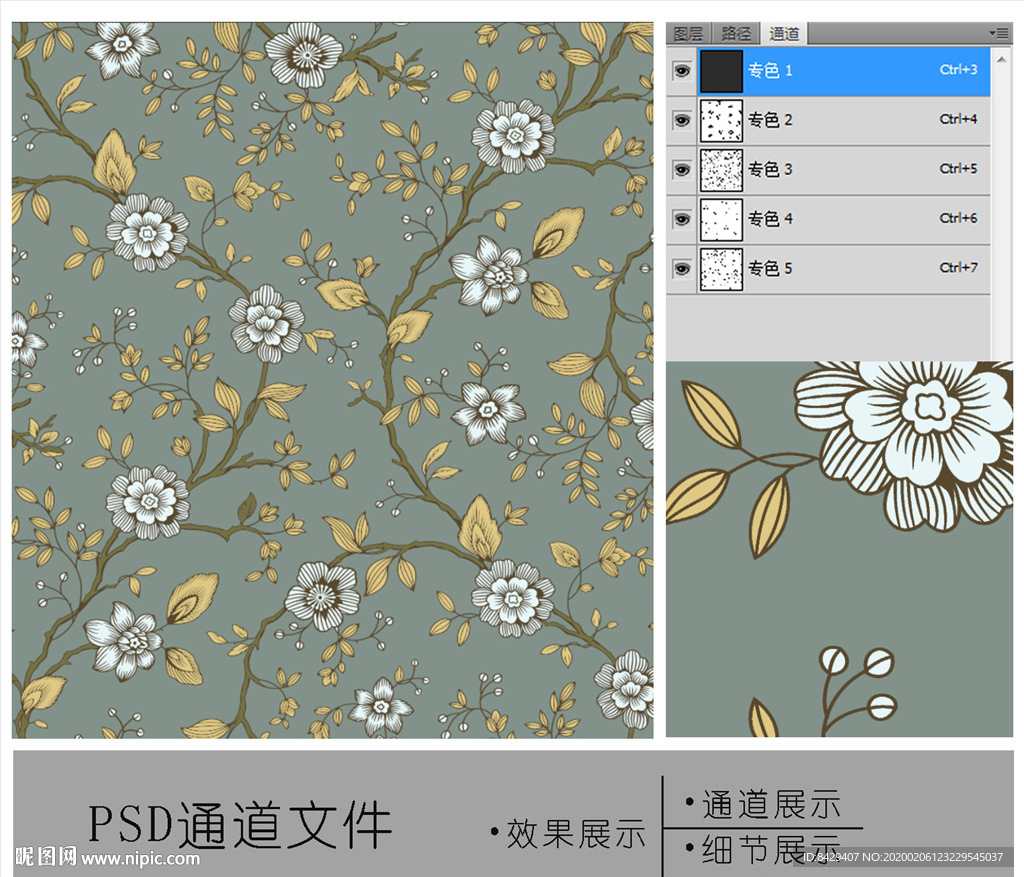This screenshot has width=1024, height=877.
Task: Click the scroll-up arrow in channels panel
Action: point(1001,59)
